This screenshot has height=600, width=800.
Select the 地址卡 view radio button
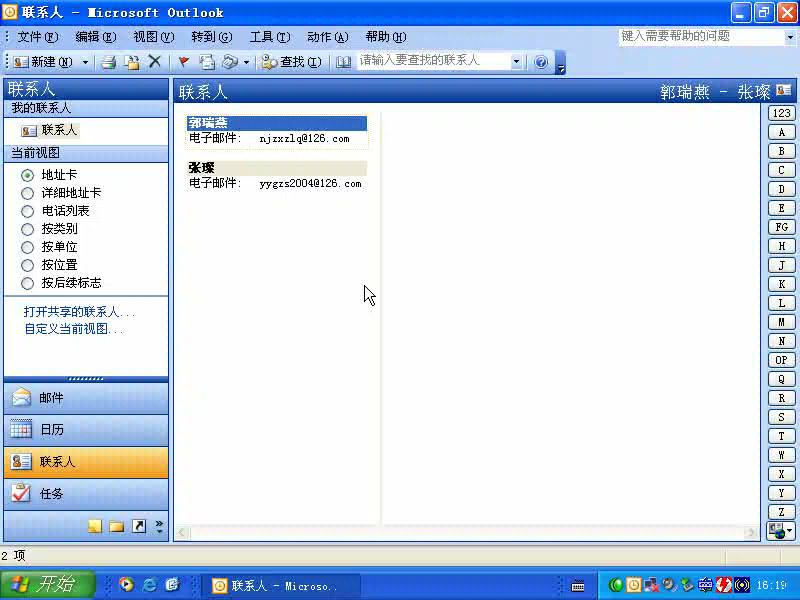point(28,175)
